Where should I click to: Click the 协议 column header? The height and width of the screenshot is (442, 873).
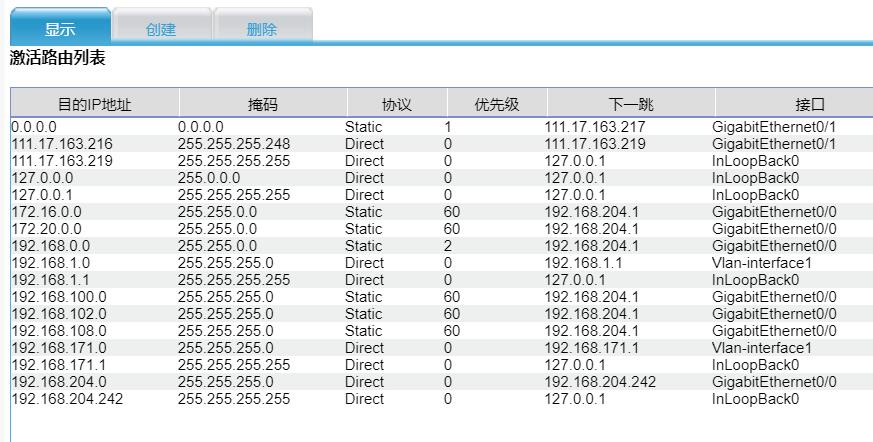pyautogui.click(x=397, y=104)
